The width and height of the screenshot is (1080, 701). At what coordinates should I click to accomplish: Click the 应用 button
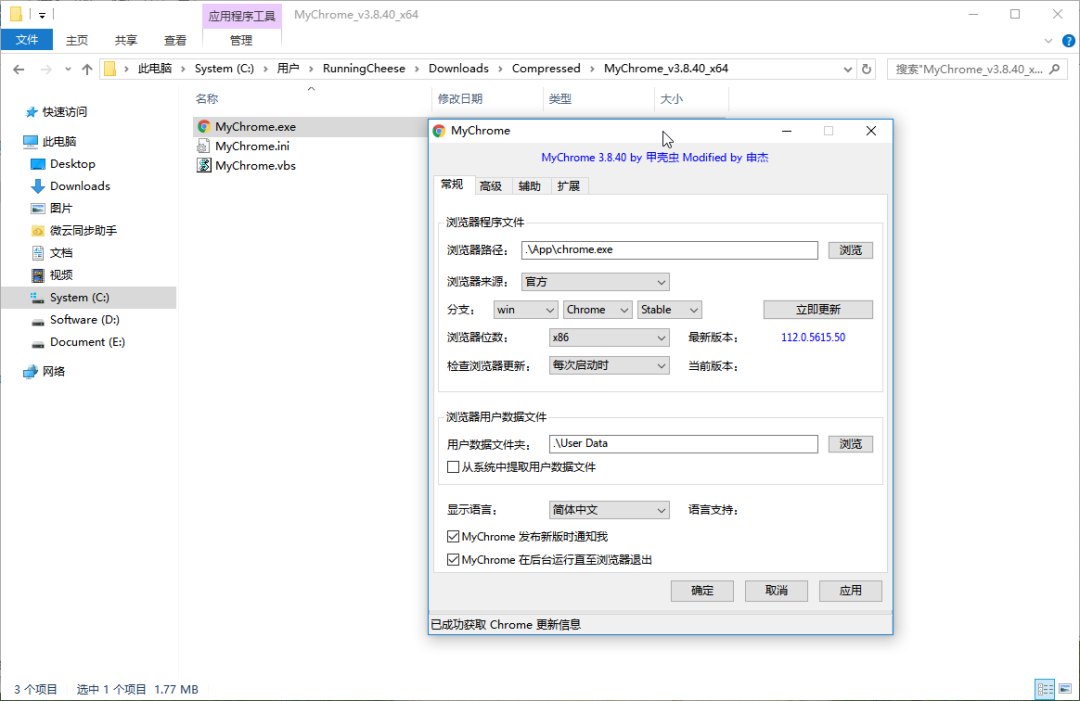pos(851,591)
